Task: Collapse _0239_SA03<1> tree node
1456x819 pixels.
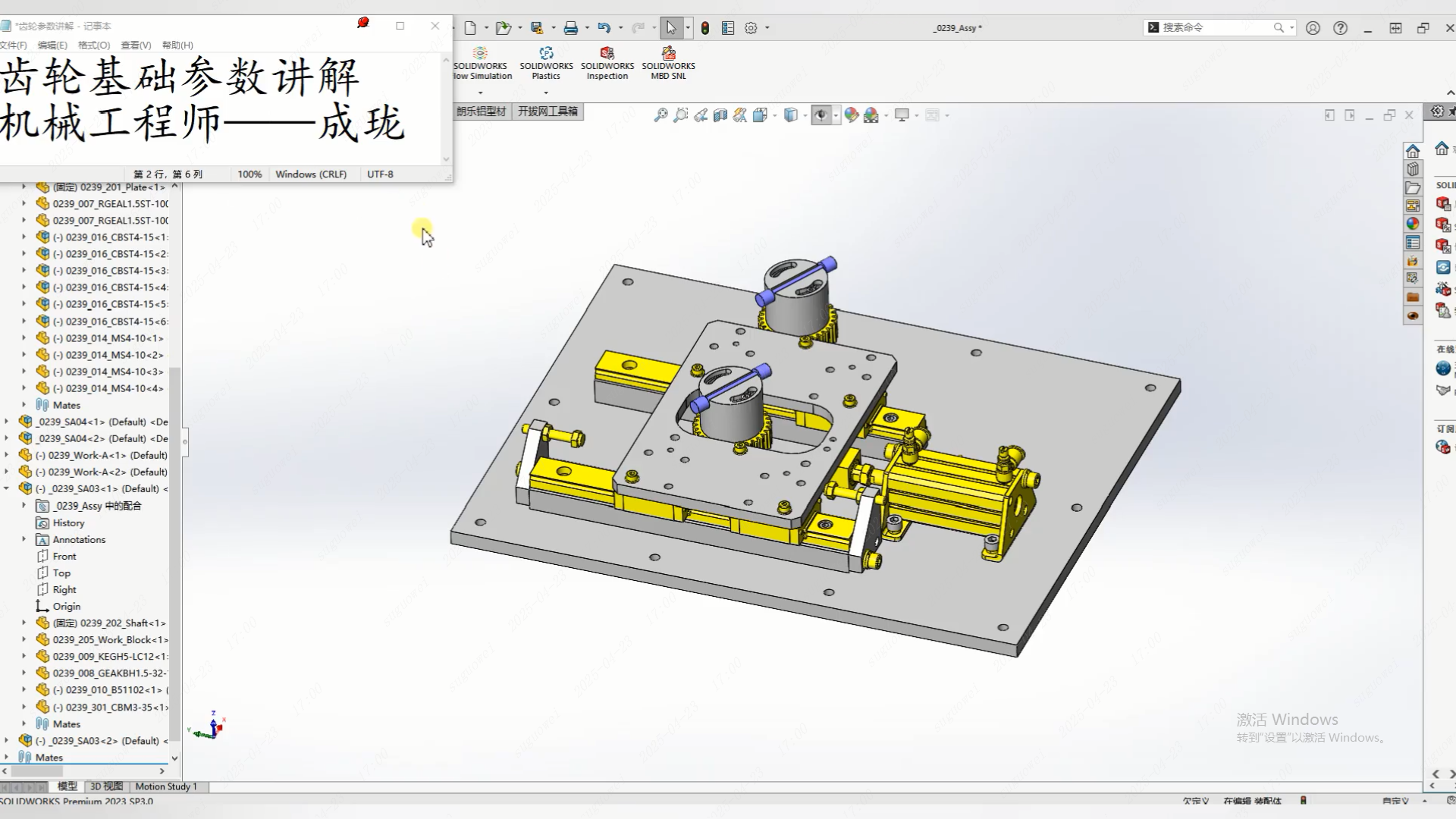Action: click(7, 489)
